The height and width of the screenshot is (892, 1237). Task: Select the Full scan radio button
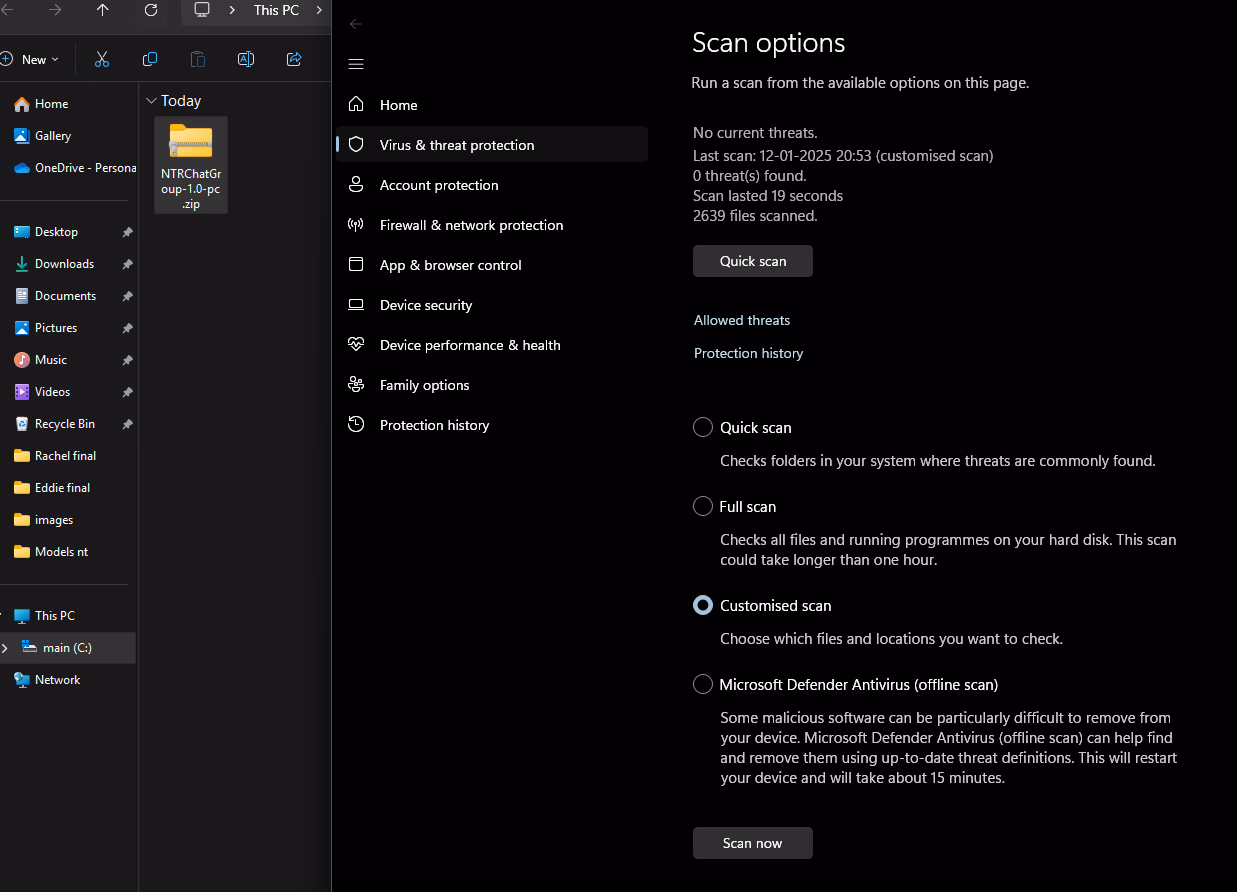tap(703, 506)
